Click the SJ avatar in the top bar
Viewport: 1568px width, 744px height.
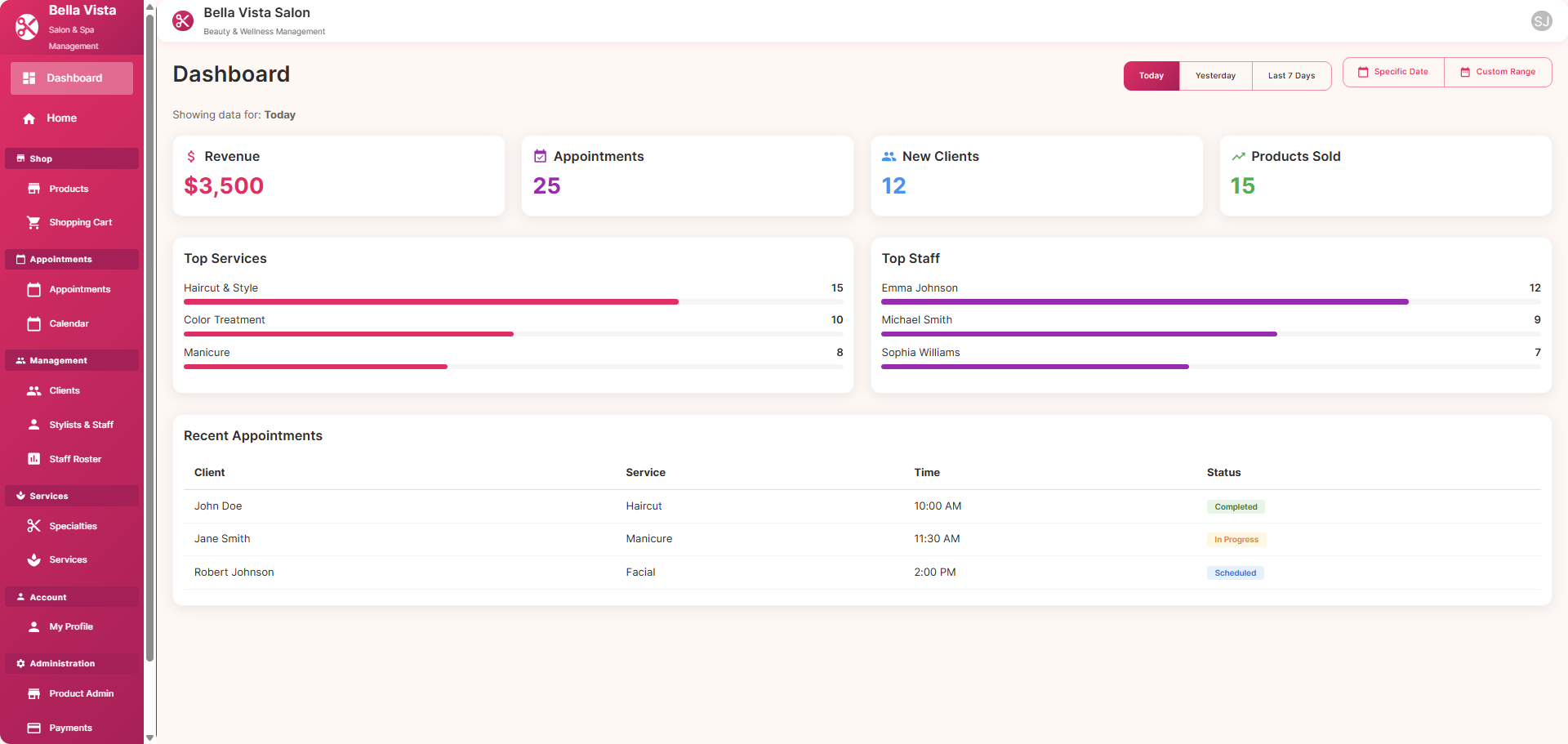point(1541,20)
